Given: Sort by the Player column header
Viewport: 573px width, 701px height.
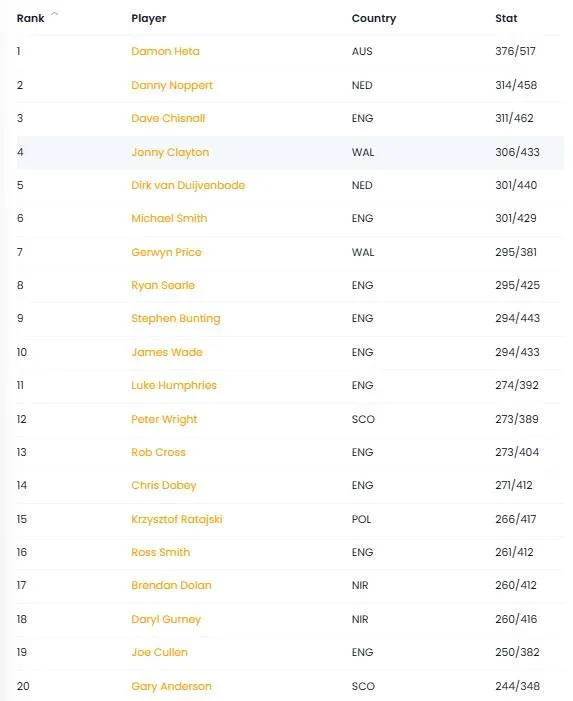Looking at the screenshot, I should coord(148,18).
